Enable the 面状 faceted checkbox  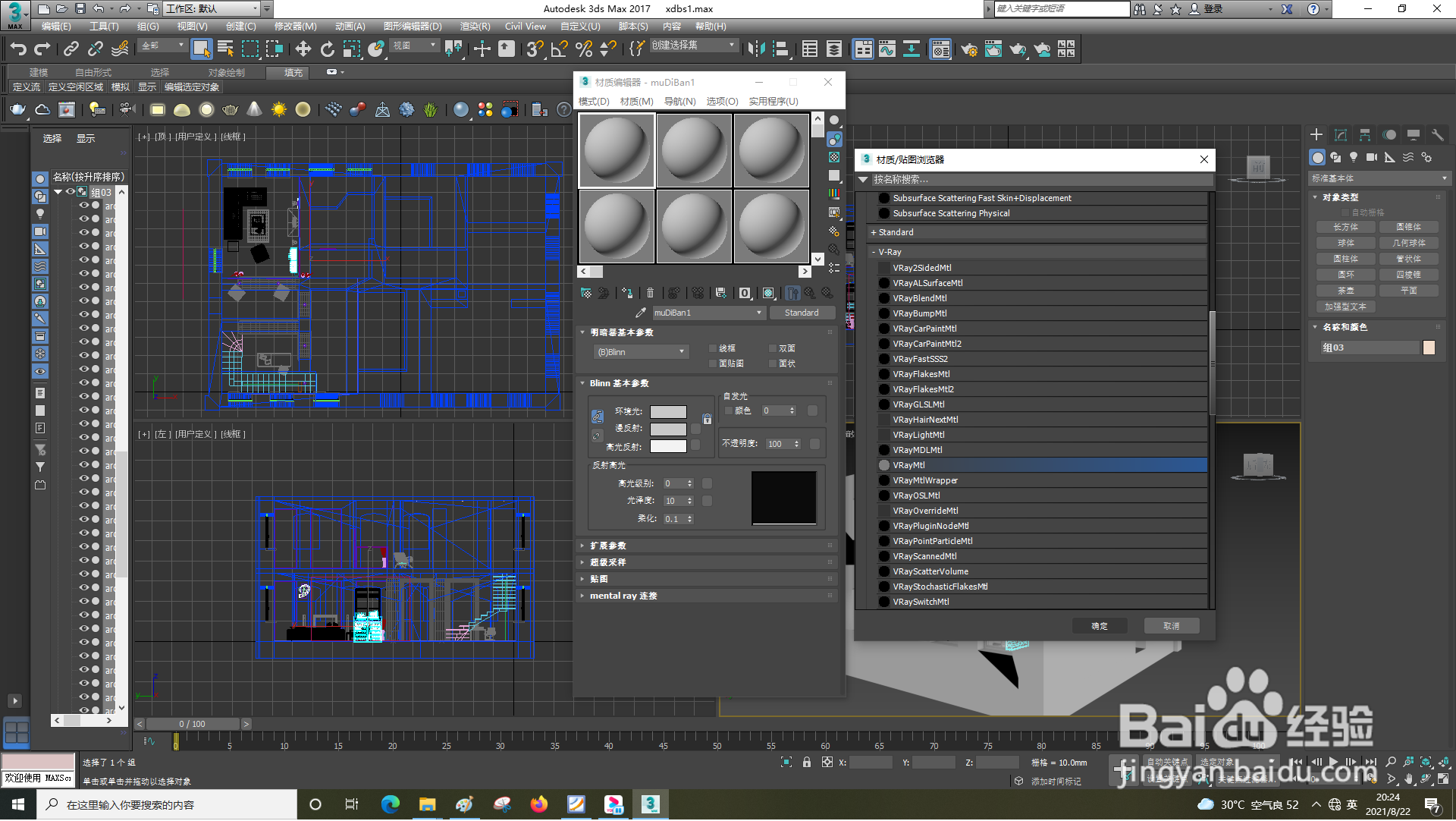pos(773,363)
